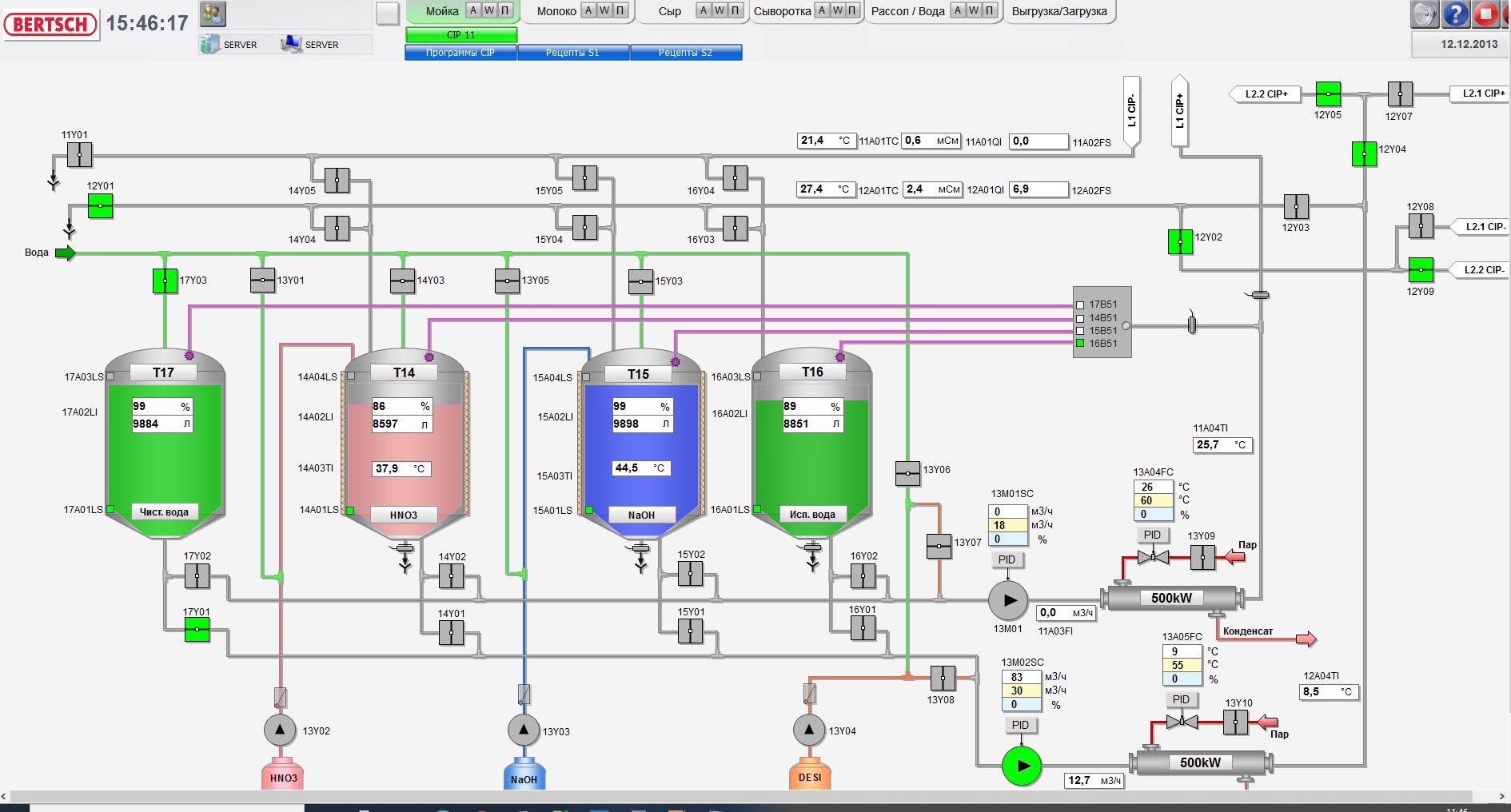Open Рецепты S1 button

point(572,53)
